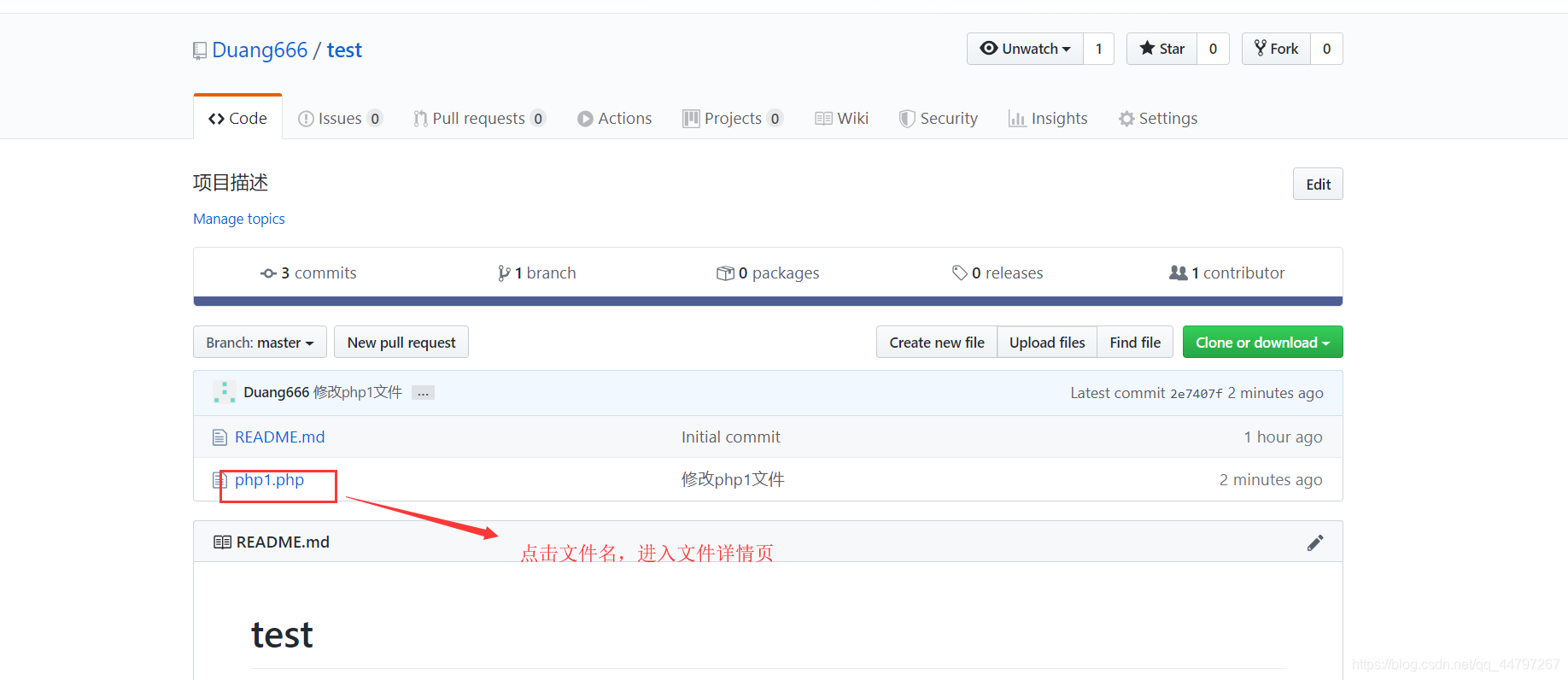The image size is (1568, 680).
Task: Open Manage topics link
Action: (239, 219)
